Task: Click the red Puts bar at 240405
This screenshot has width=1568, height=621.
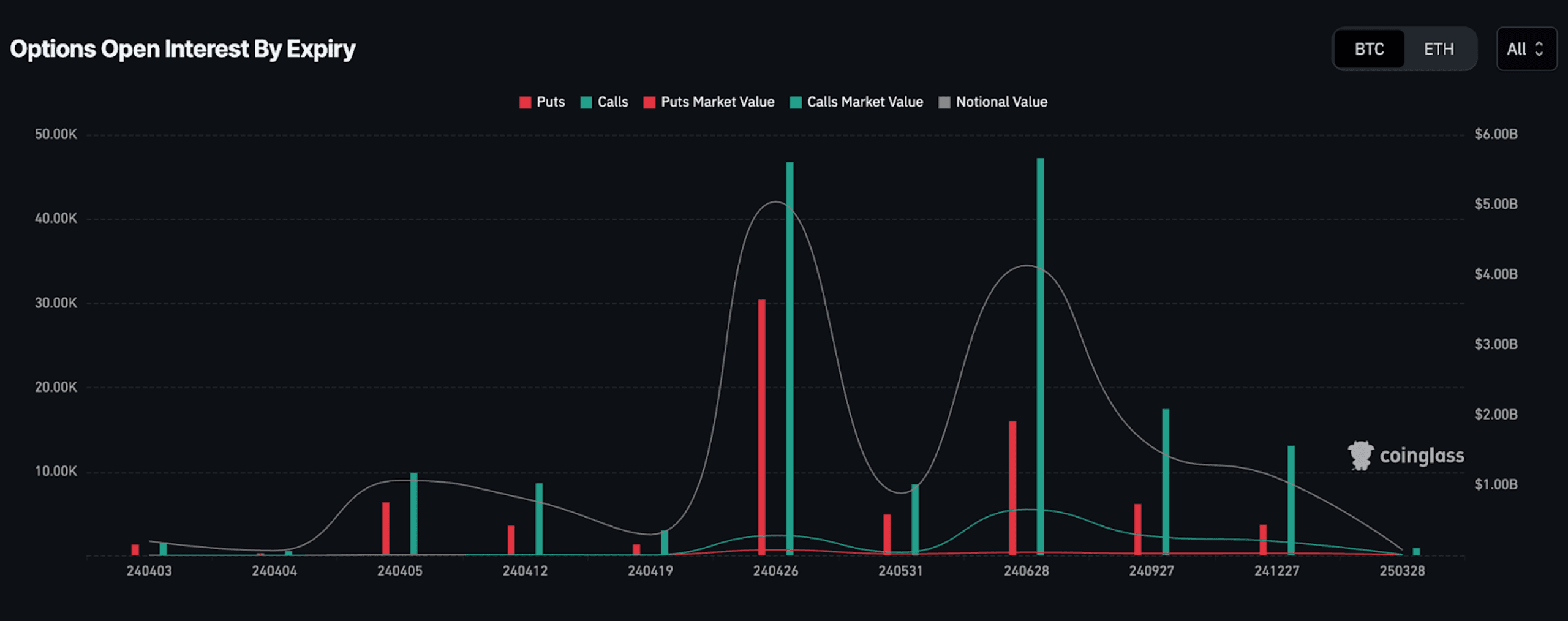Action: (386, 529)
